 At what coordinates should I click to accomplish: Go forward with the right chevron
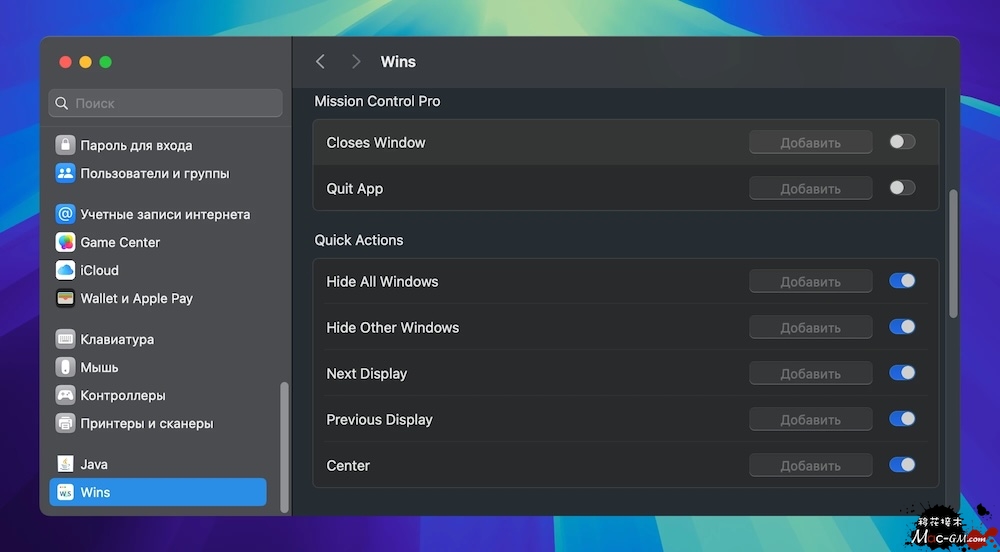(x=356, y=62)
